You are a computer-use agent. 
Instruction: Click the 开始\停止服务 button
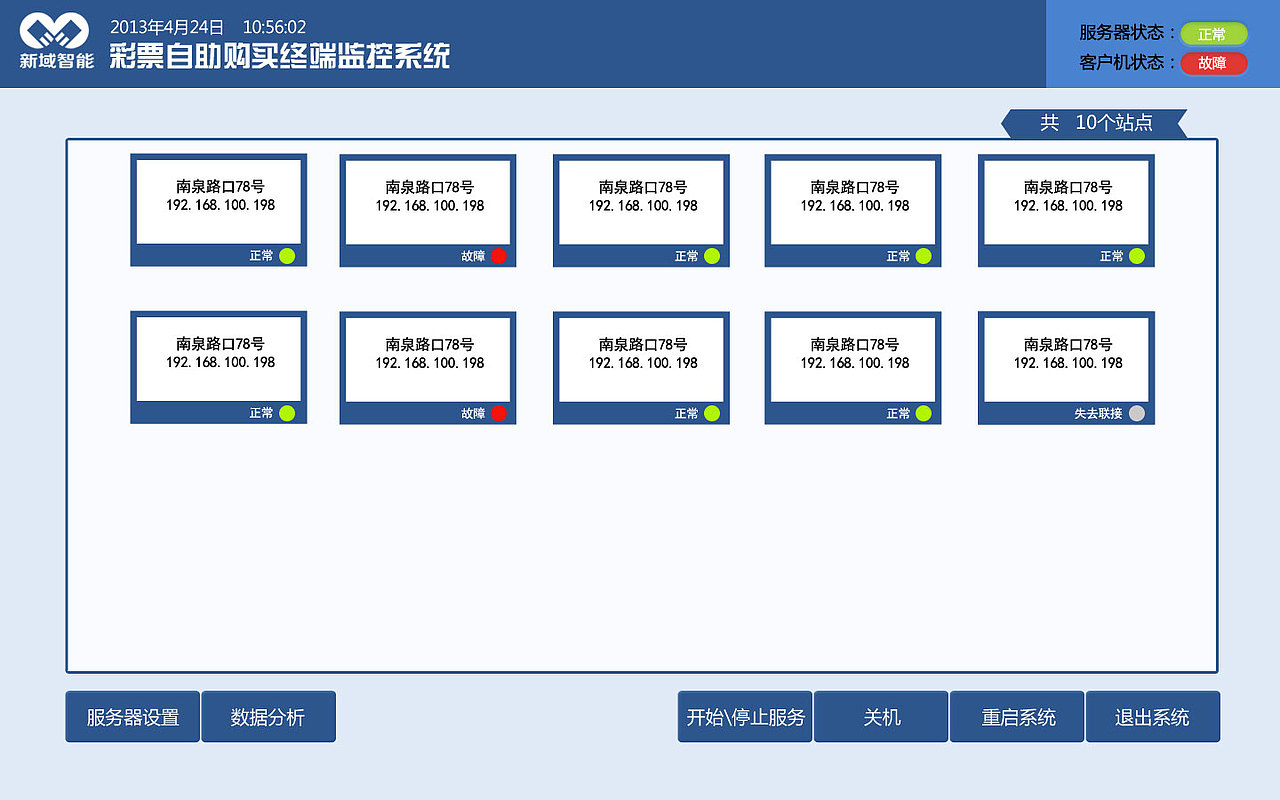click(745, 717)
